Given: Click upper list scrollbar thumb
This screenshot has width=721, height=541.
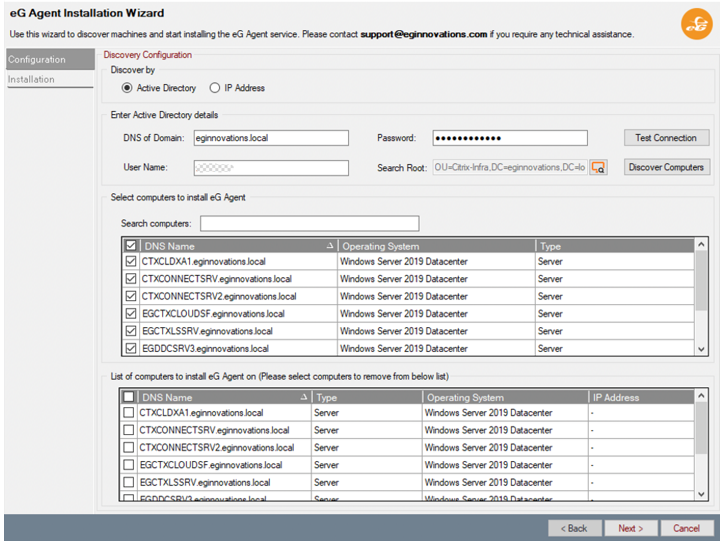Looking at the screenshot, I should click(x=701, y=280).
